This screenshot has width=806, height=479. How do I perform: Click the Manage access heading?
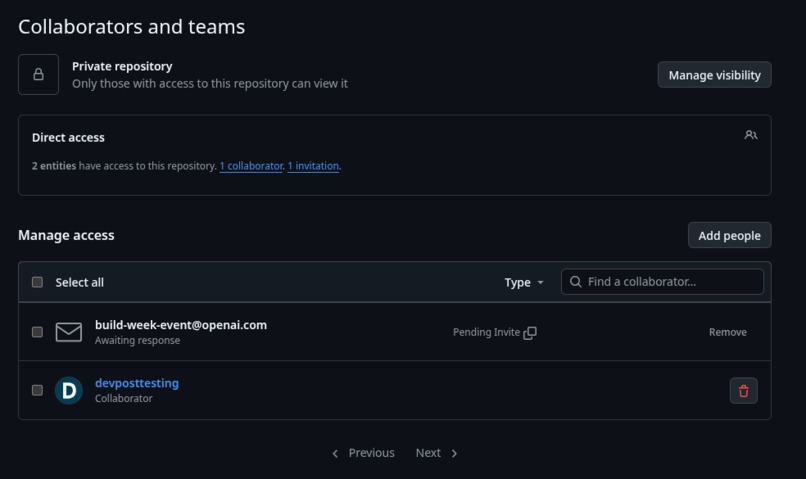click(66, 235)
